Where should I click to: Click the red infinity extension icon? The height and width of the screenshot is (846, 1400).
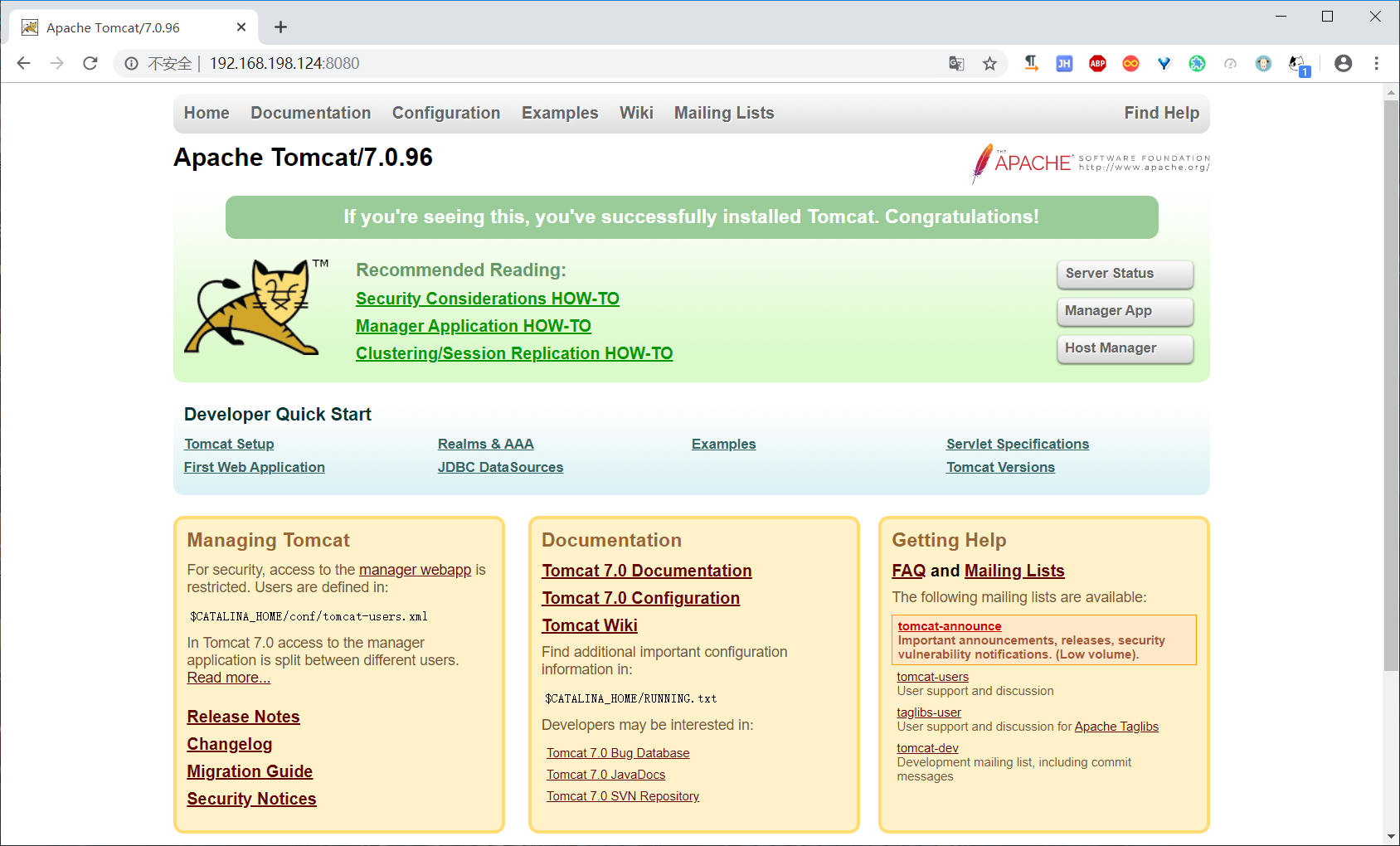click(x=1130, y=63)
